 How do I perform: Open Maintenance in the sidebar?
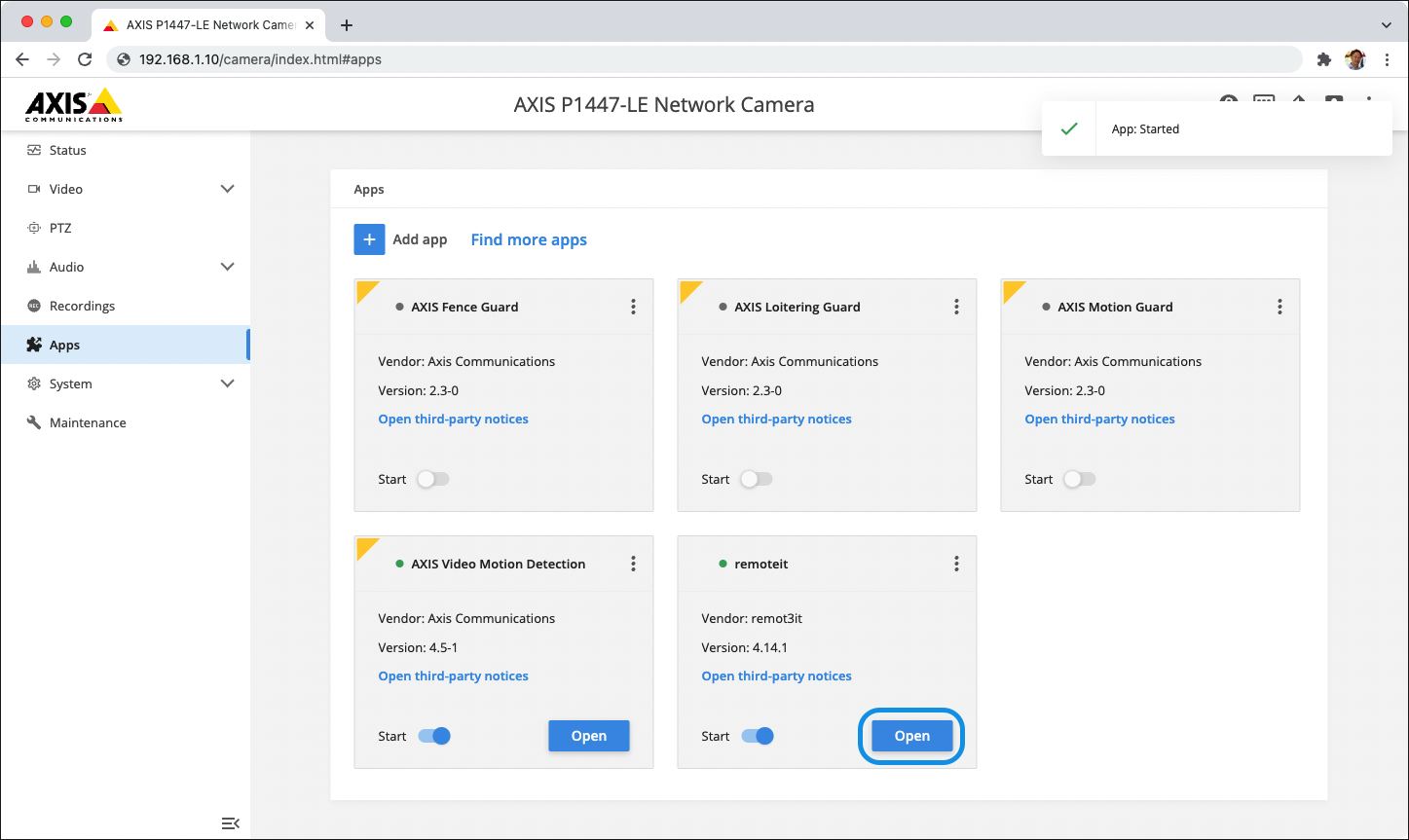[125, 422]
